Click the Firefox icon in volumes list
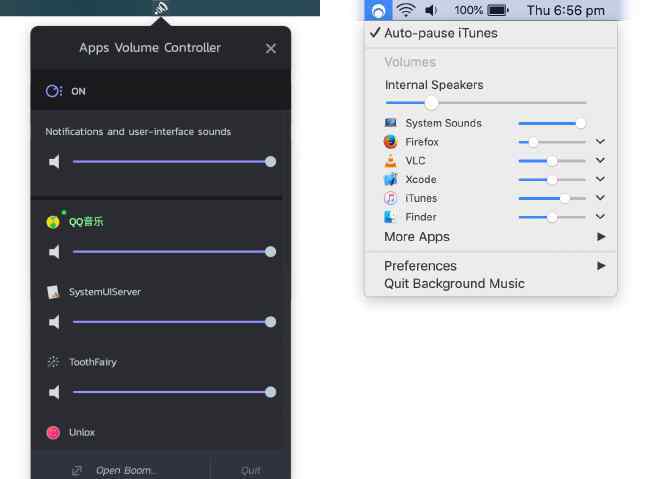 coord(390,142)
